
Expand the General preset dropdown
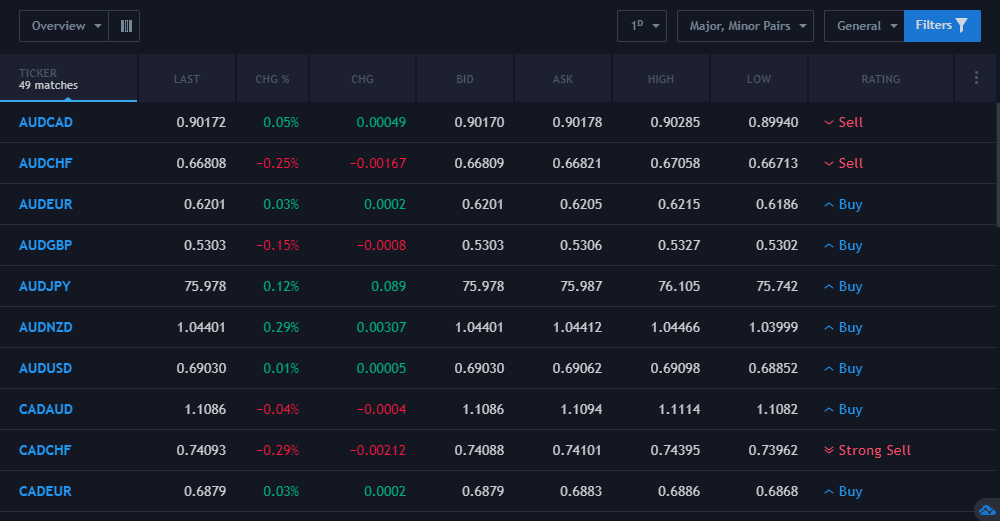864,26
